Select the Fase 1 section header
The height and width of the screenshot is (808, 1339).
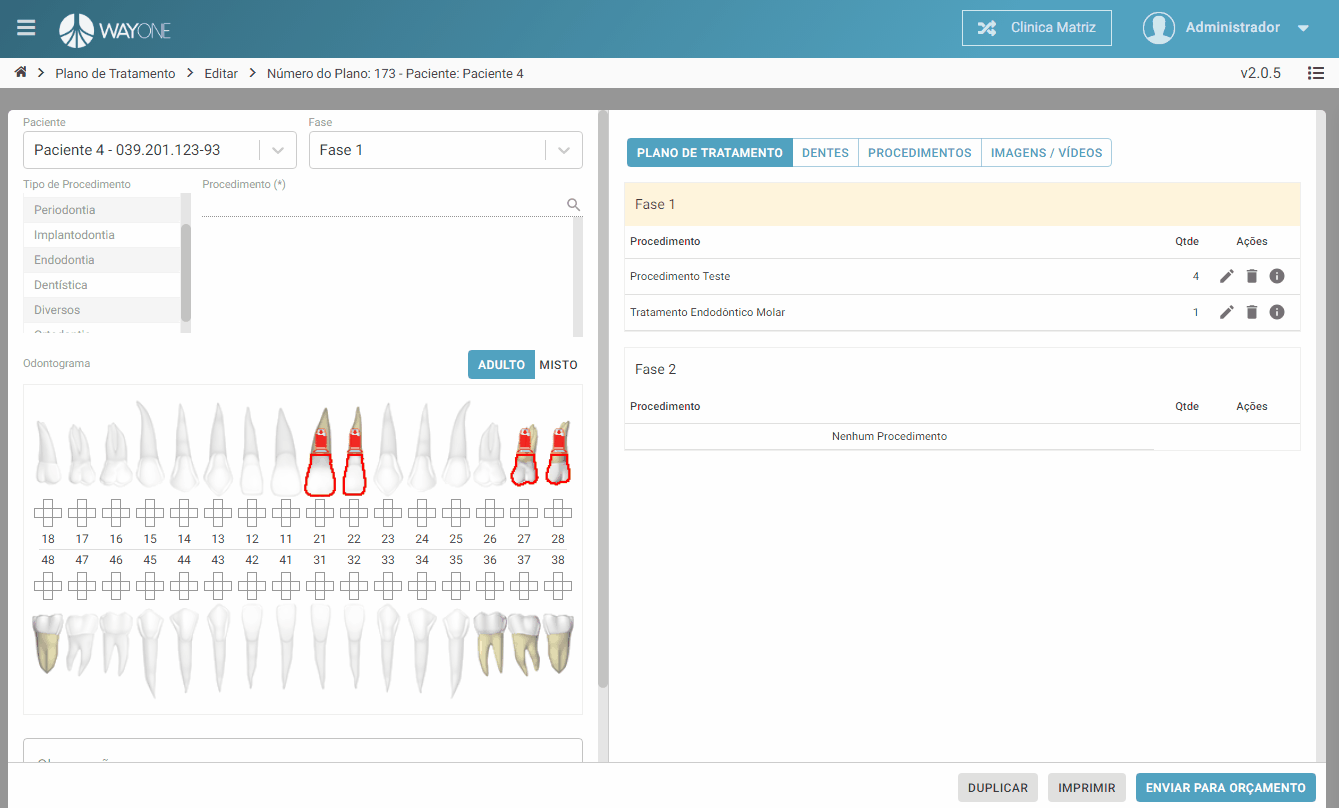pyautogui.click(x=962, y=204)
